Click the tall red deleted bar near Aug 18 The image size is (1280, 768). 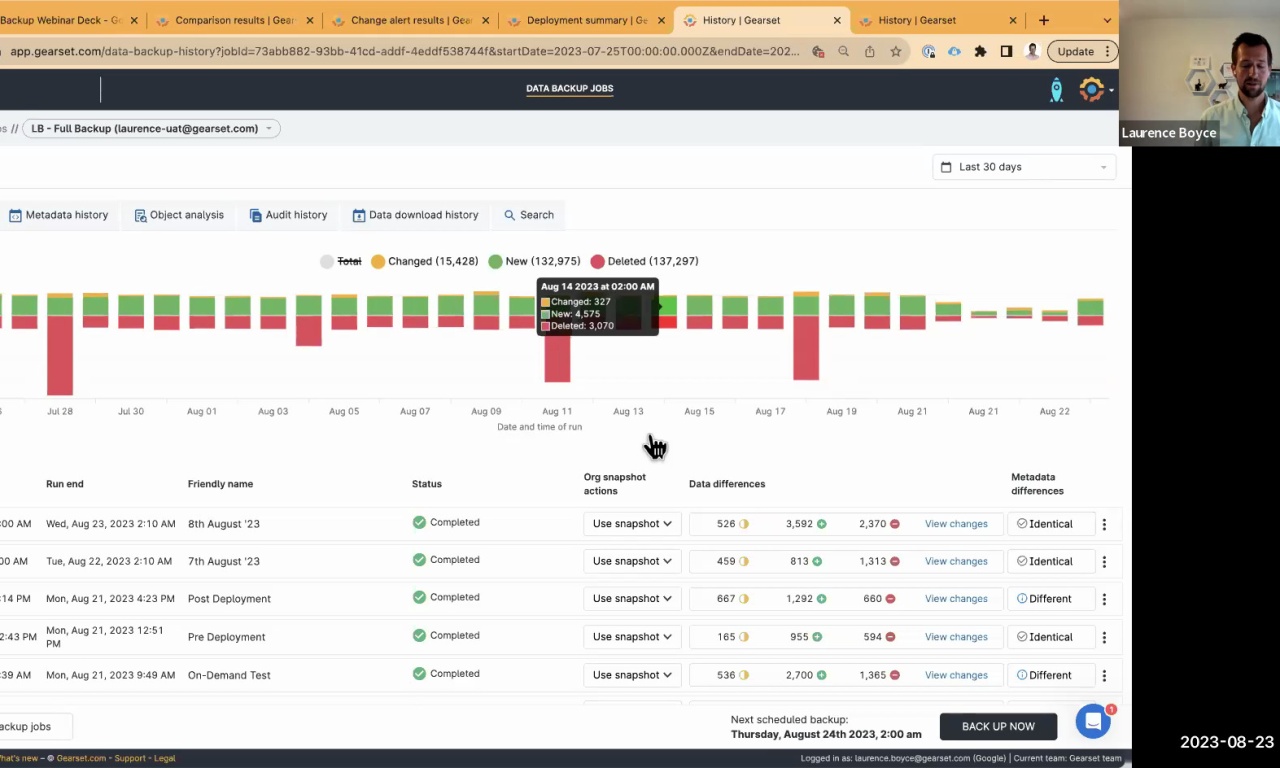(x=806, y=348)
